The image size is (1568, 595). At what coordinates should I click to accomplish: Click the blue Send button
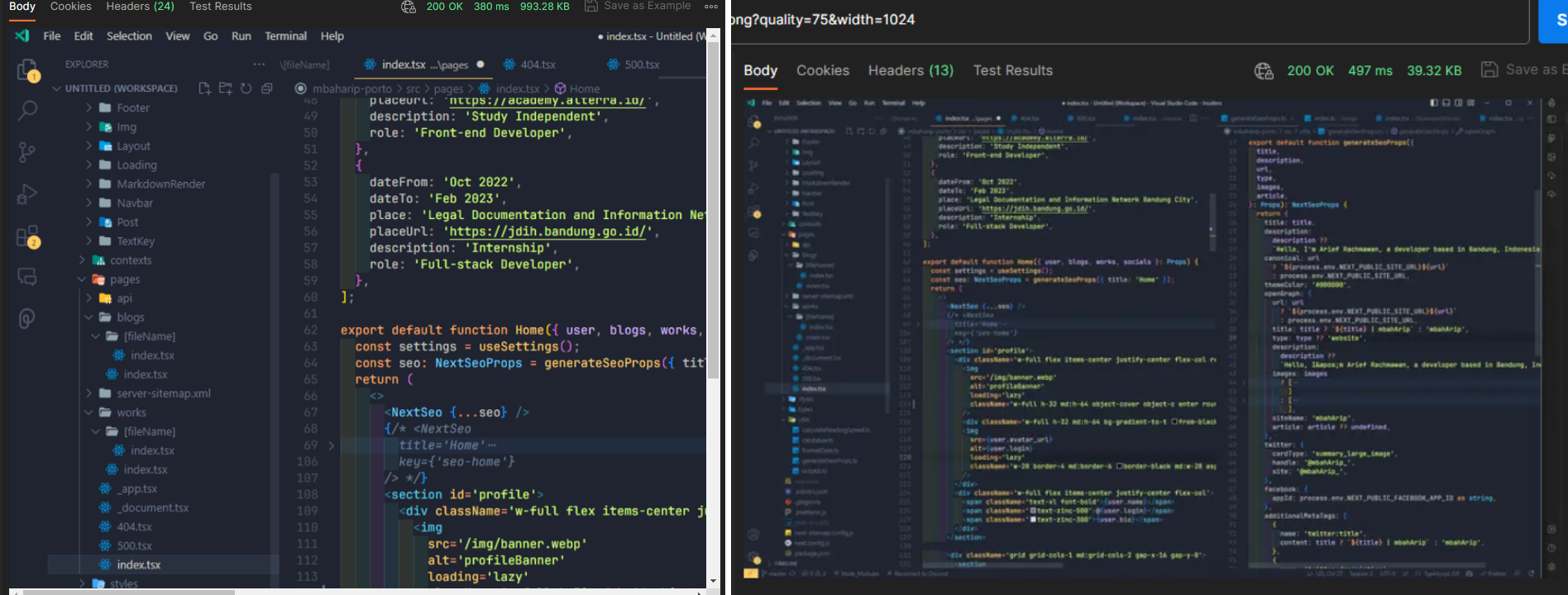coord(1553,20)
